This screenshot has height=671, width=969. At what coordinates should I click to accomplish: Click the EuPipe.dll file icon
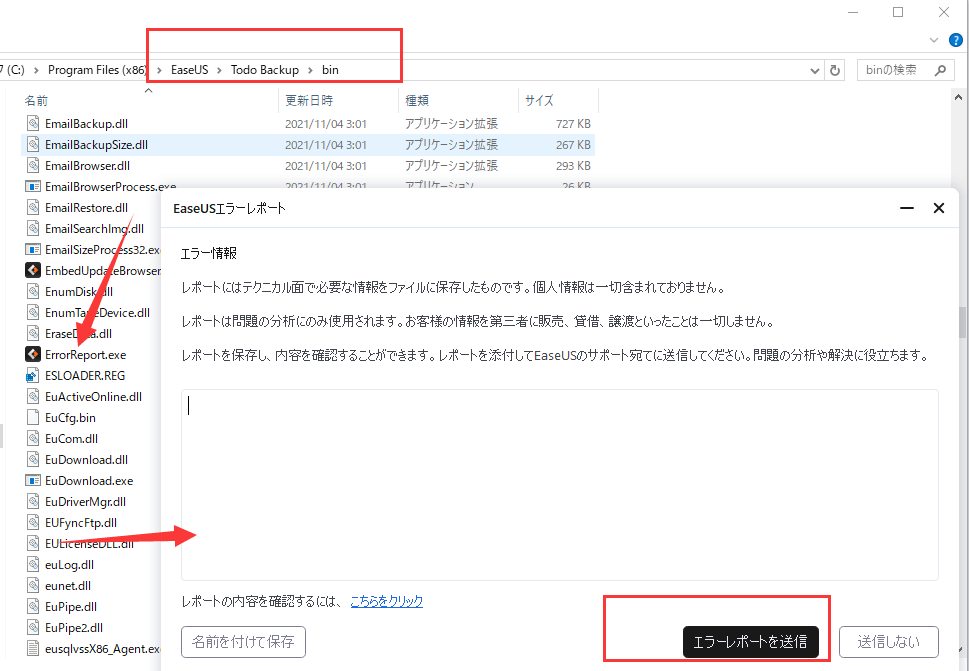click(33, 607)
